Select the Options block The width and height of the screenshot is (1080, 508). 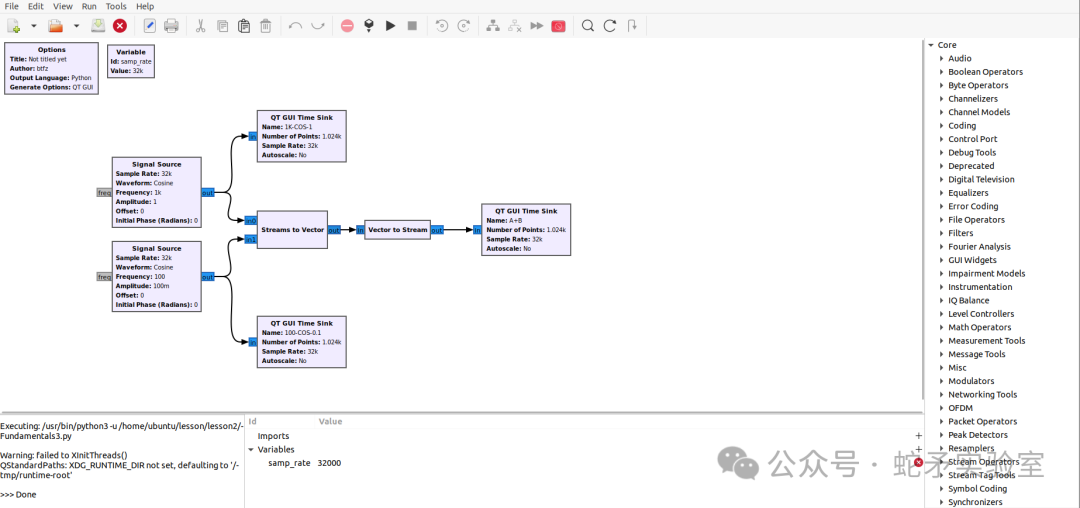(52, 68)
